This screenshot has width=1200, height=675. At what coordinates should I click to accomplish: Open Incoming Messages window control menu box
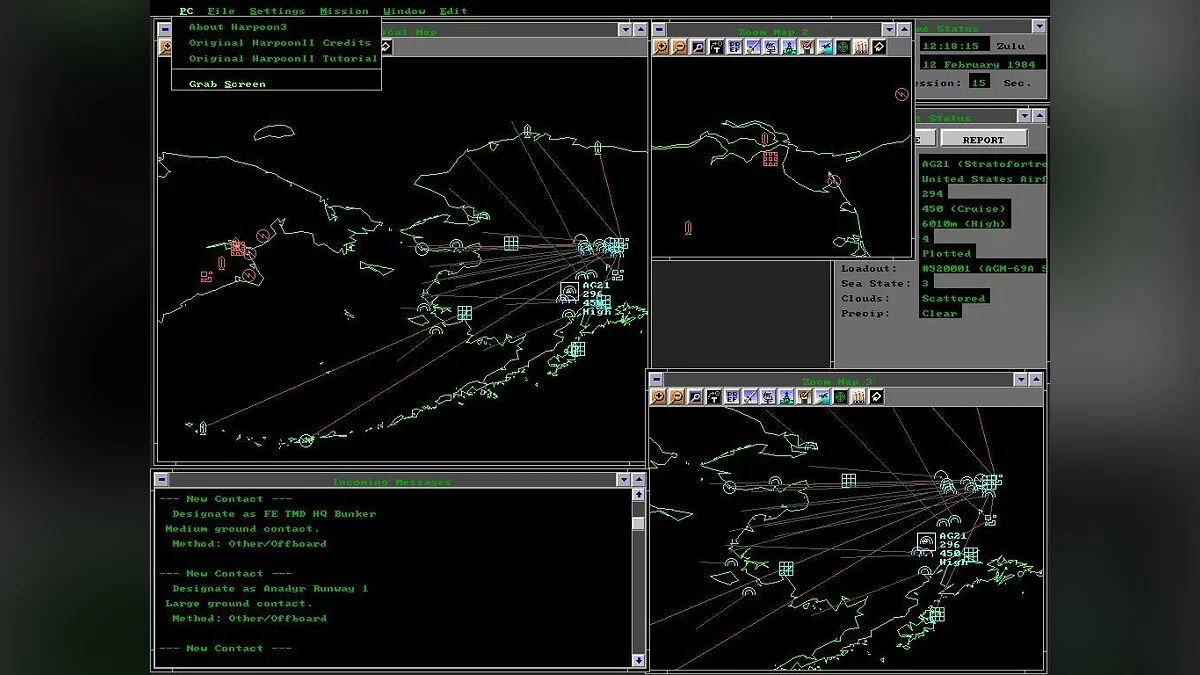pyautogui.click(x=162, y=480)
